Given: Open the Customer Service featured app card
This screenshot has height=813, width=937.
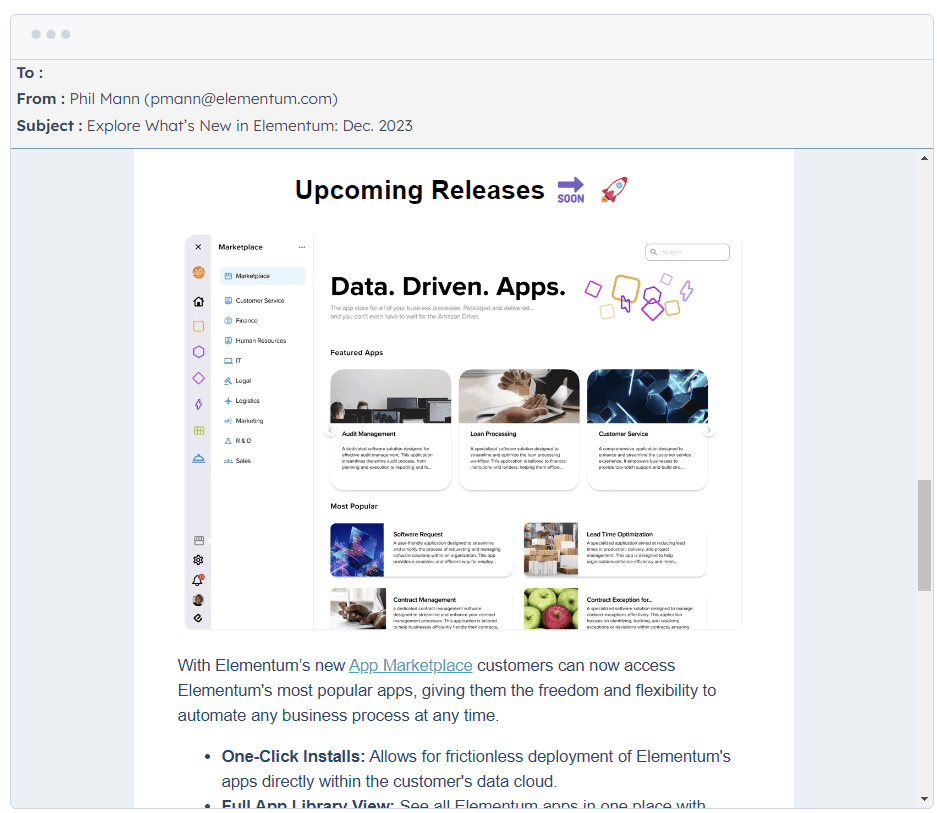Looking at the screenshot, I should [x=647, y=430].
